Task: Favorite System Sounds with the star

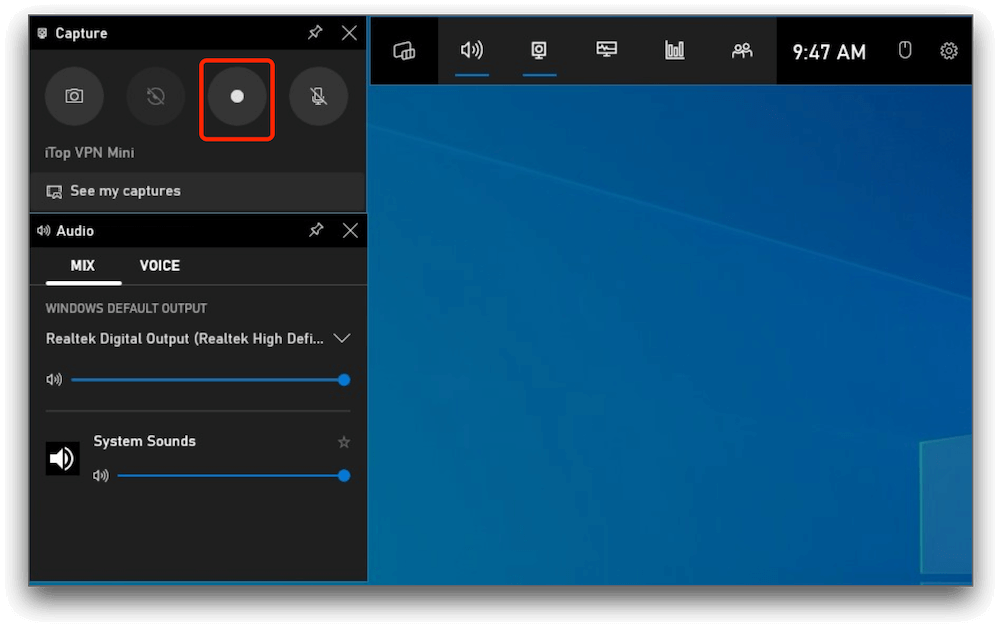Action: click(x=344, y=442)
